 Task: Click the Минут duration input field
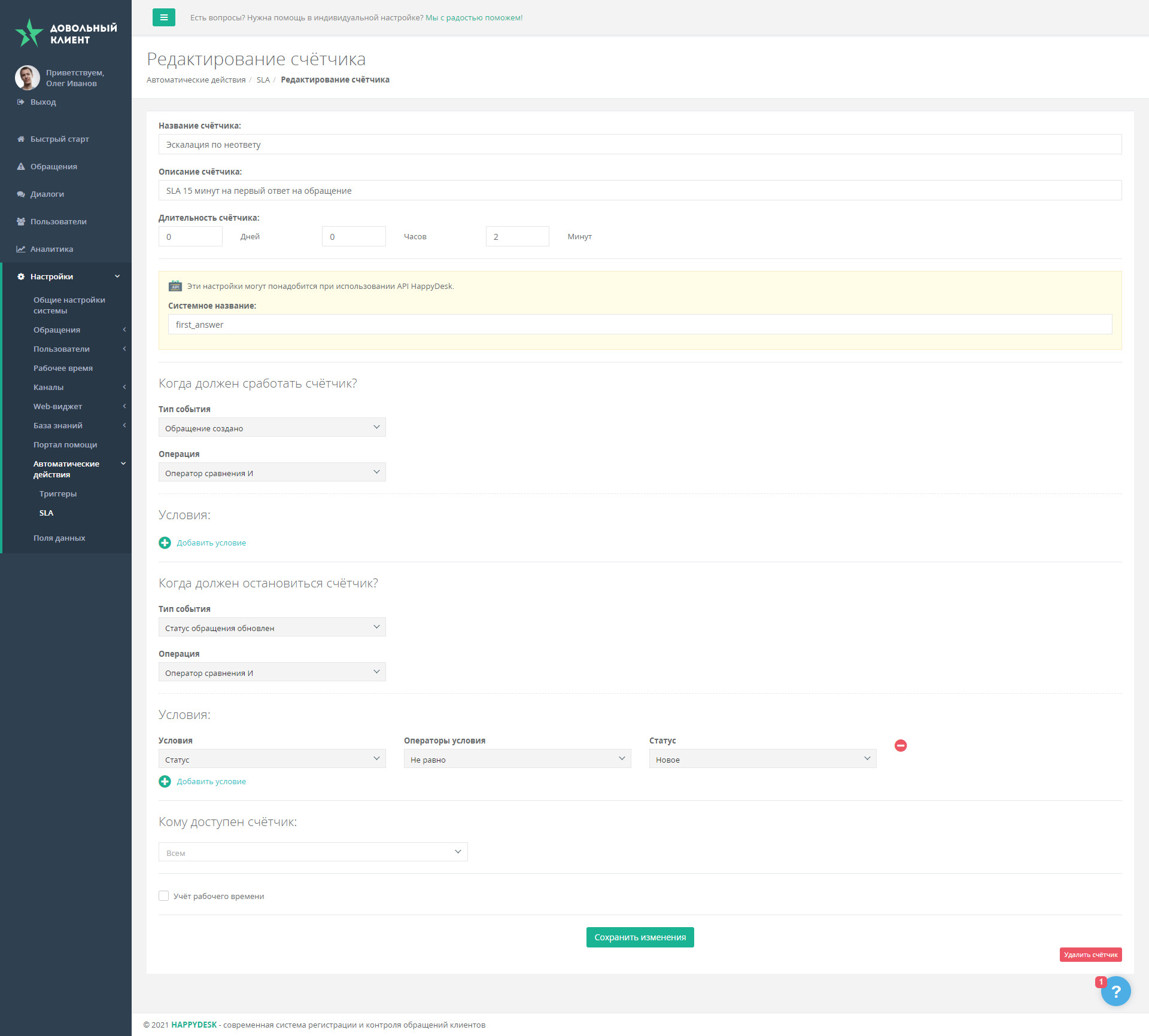517,236
